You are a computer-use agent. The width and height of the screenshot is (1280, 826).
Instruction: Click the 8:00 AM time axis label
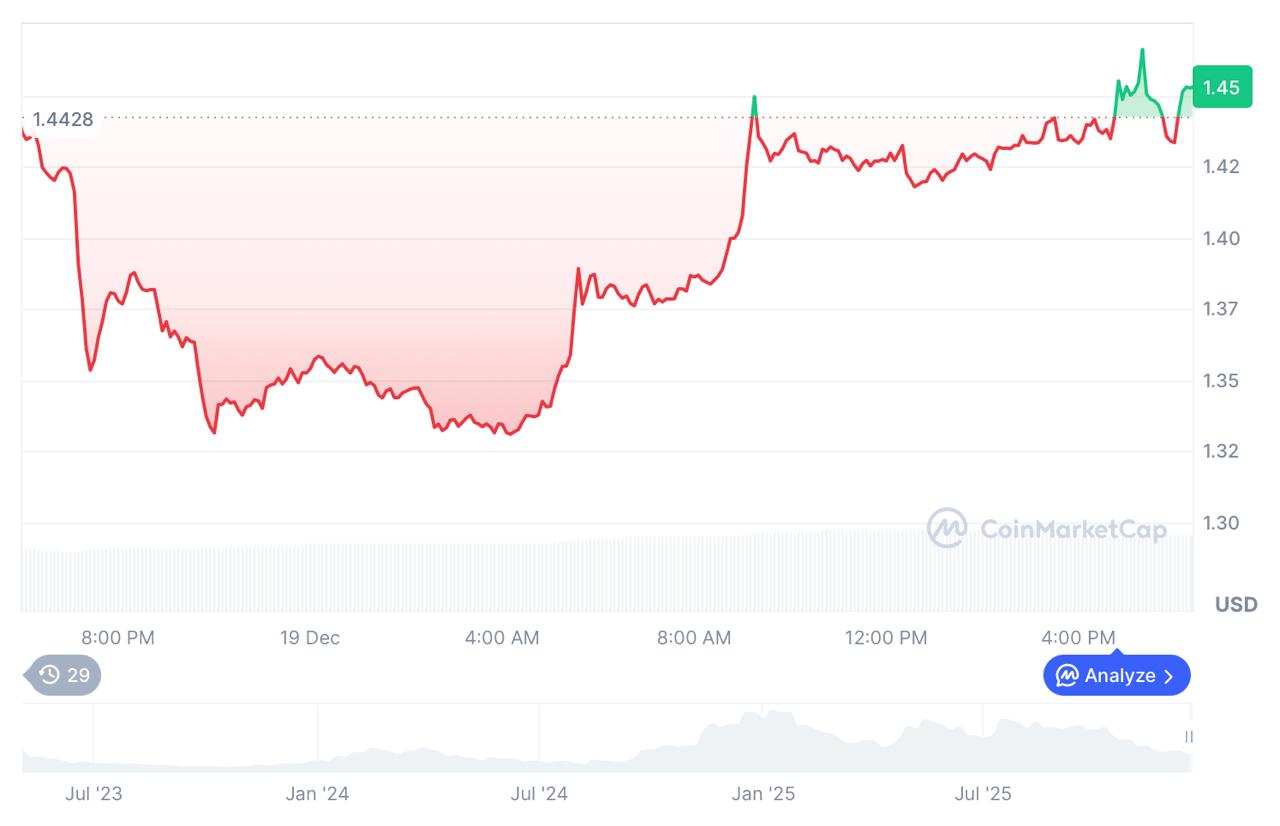pos(694,637)
